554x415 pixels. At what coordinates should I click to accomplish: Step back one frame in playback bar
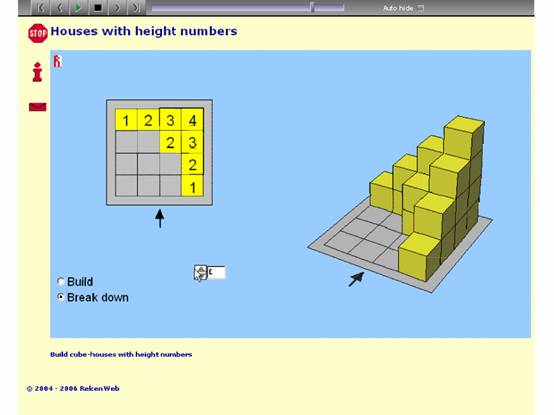tap(60, 7)
